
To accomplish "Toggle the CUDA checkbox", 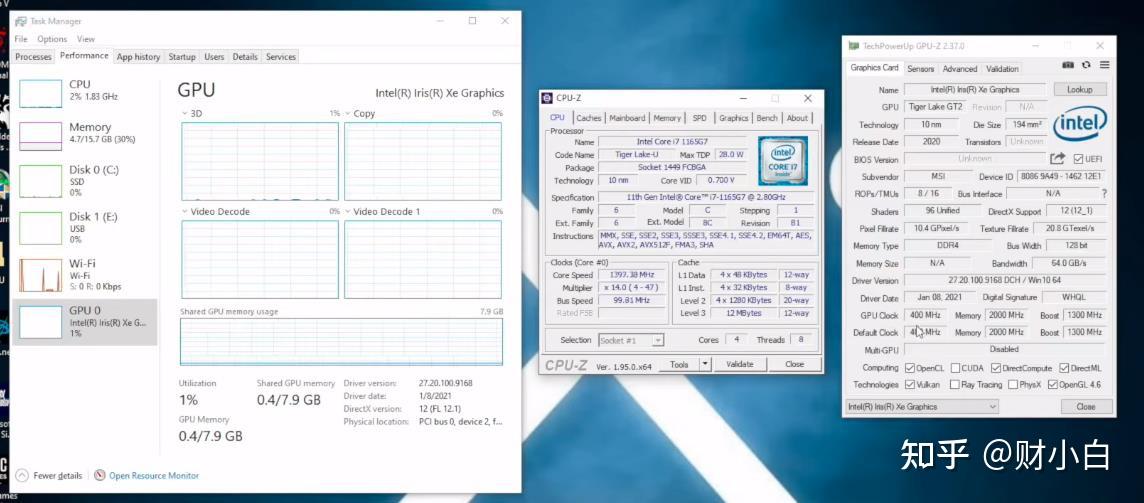I will coord(954,368).
